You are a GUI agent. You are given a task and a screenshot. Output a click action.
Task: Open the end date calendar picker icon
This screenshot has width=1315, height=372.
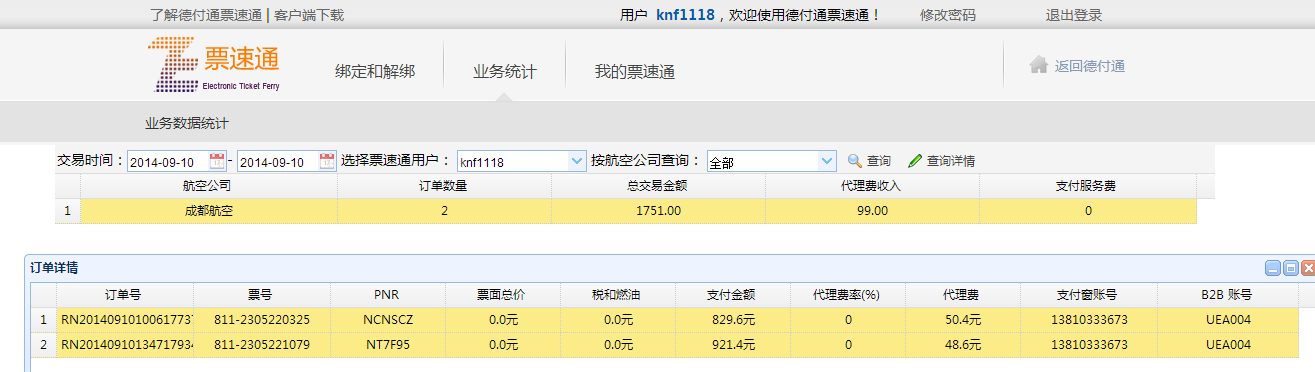coord(327,161)
